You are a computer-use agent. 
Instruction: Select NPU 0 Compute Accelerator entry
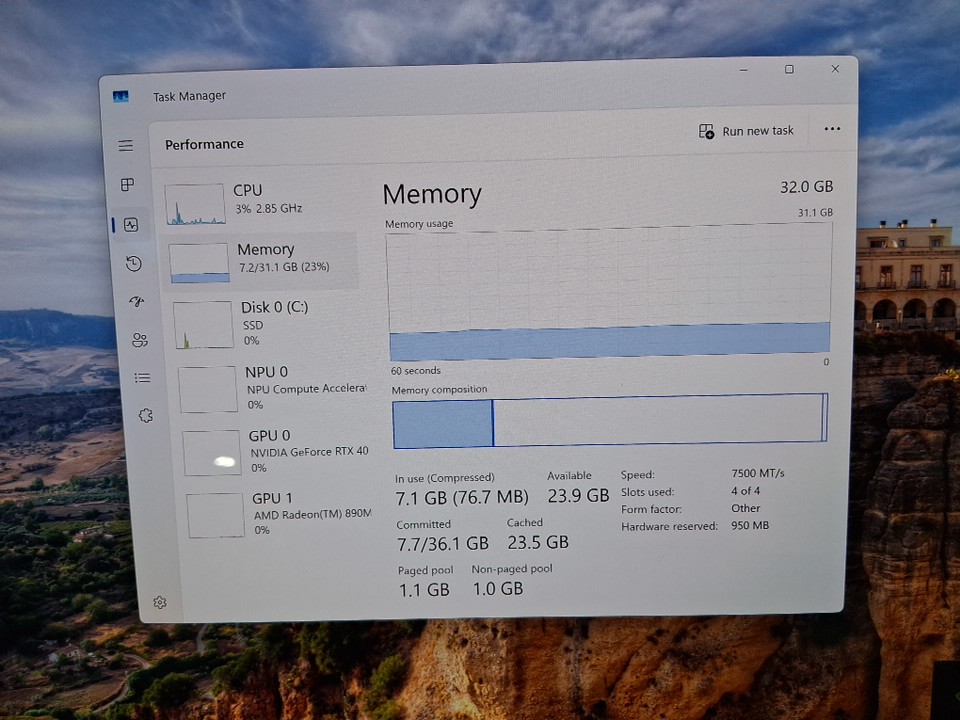(275, 388)
